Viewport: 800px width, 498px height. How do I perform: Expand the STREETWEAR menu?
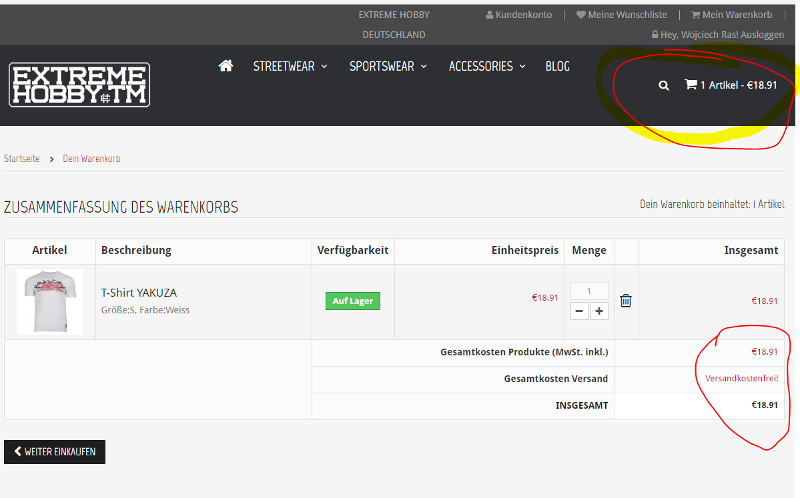tap(290, 66)
